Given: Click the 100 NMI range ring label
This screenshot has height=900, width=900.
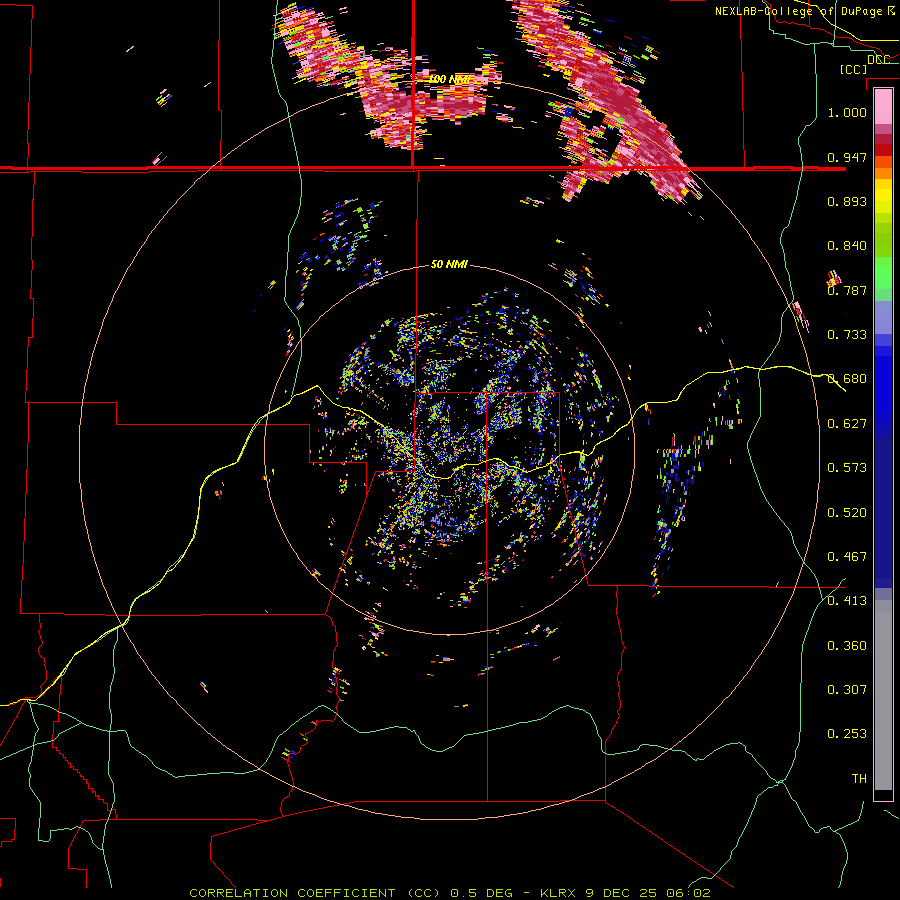Looking at the screenshot, I should click(x=449, y=79).
